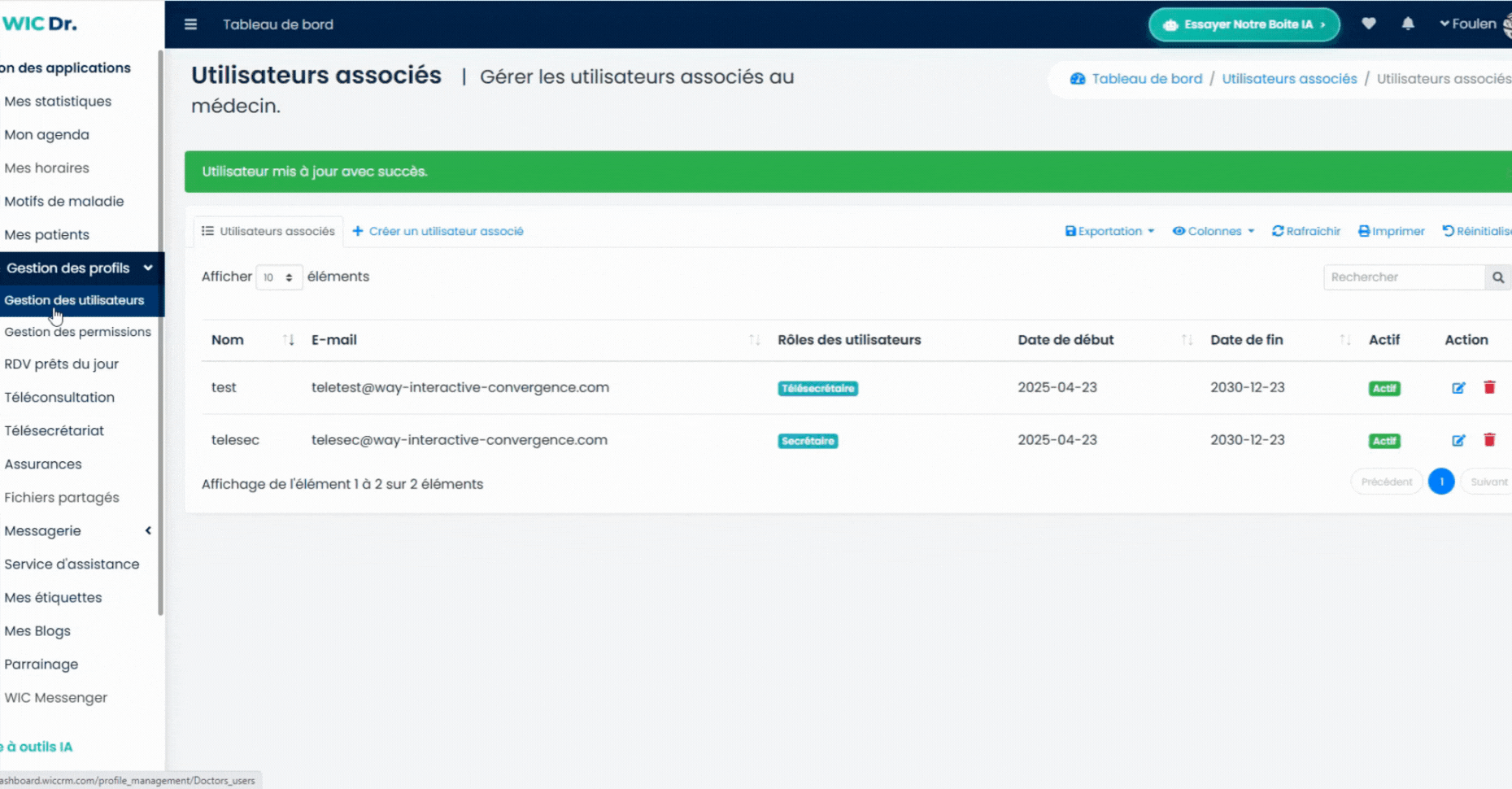Viewport: 1512px width, 789px height.
Task: Open the Afficher elements count selector
Action: pyautogui.click(x=279, y=277)
